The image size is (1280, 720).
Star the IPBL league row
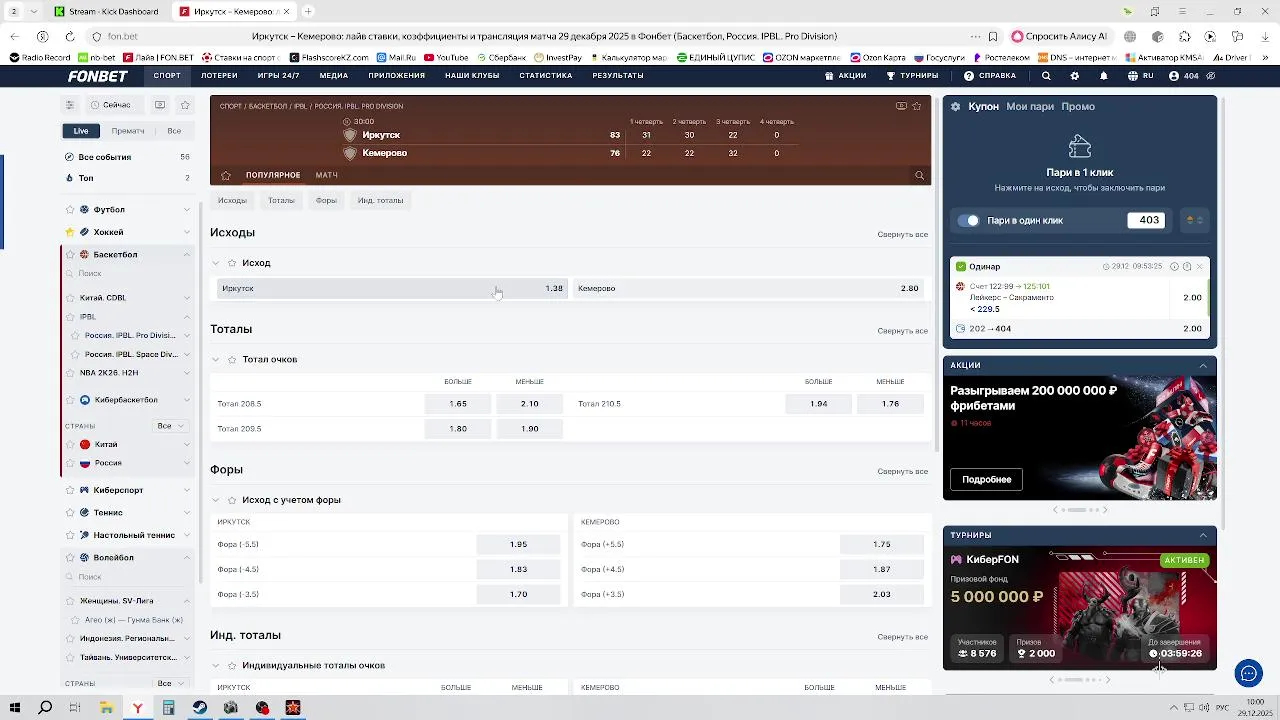[x=70, y=317]
